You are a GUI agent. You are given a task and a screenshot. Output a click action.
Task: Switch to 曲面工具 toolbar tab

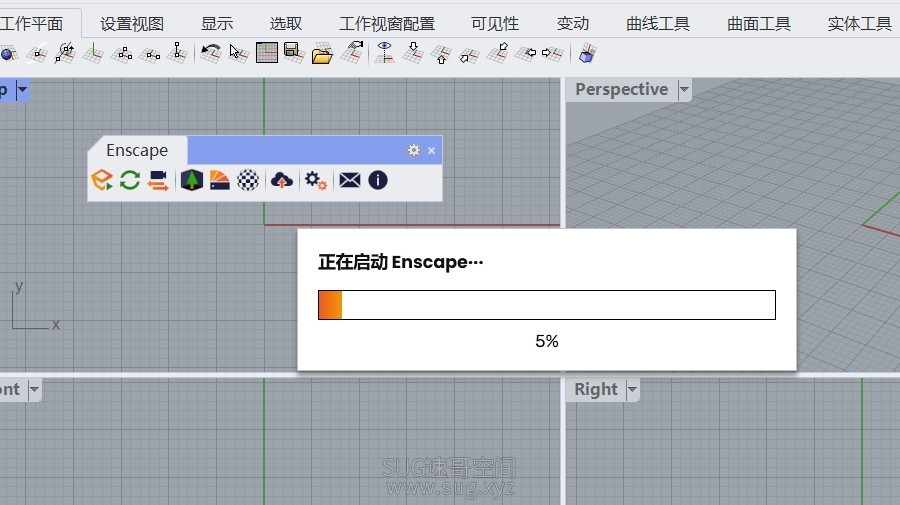(x=759, y=24)
